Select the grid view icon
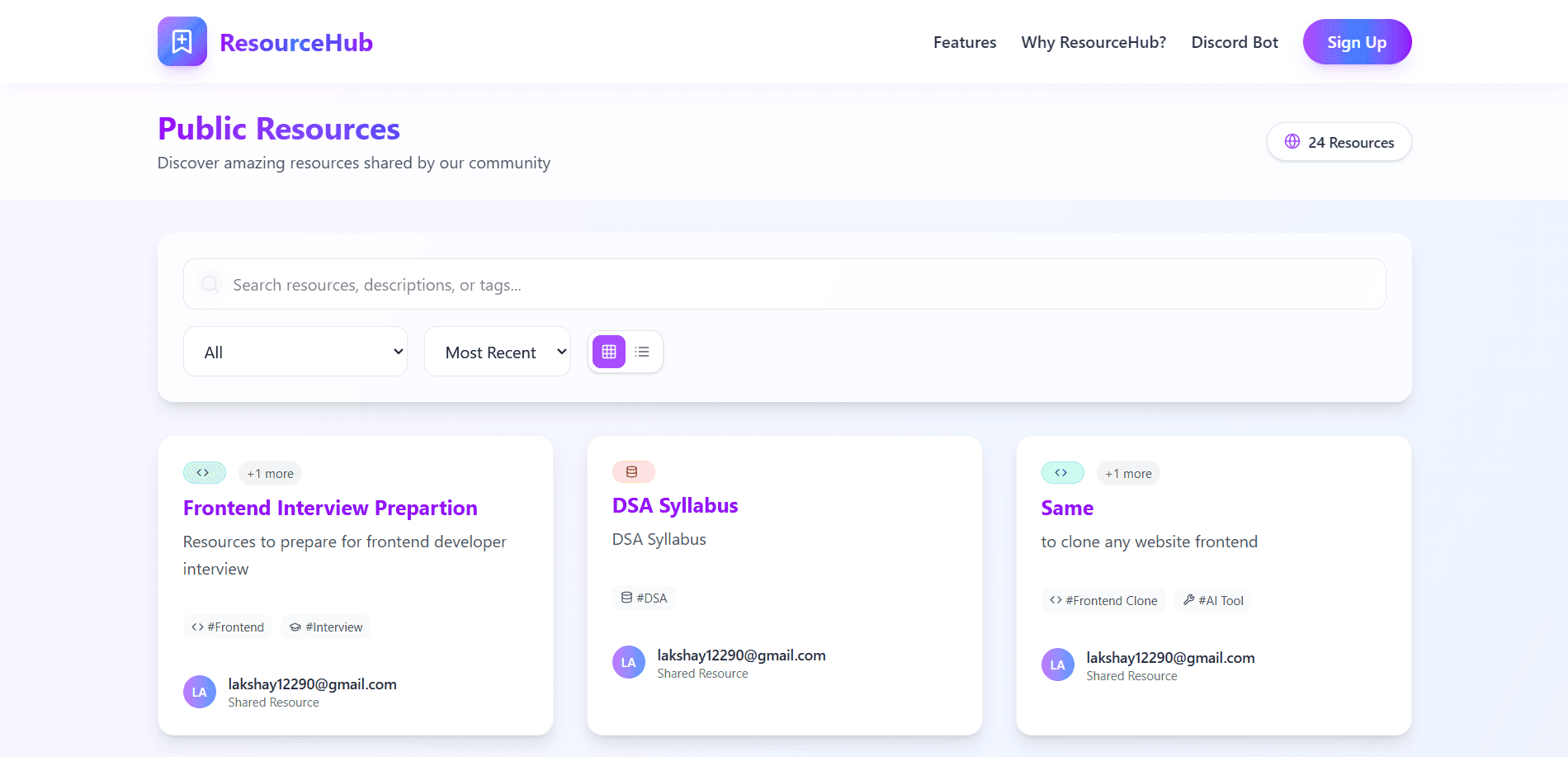 tap(607, 351)
